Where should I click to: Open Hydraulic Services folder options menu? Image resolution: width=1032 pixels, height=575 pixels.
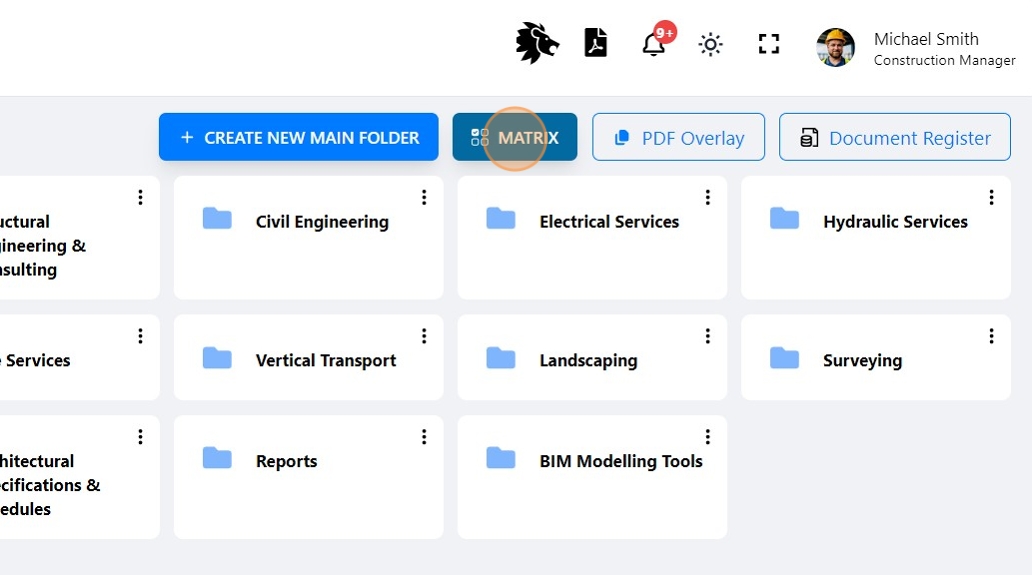pos(991,197)
